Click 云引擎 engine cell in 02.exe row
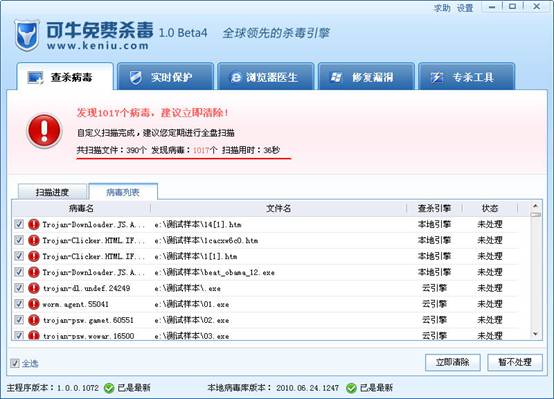 (434, 320)
